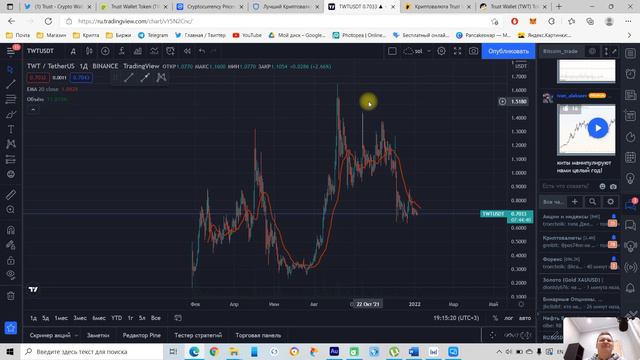Open the 'sol' cloud layout dropdown arrow
Image resolution: width=640 pixels, height=360 pixels.
coord(429,51)
